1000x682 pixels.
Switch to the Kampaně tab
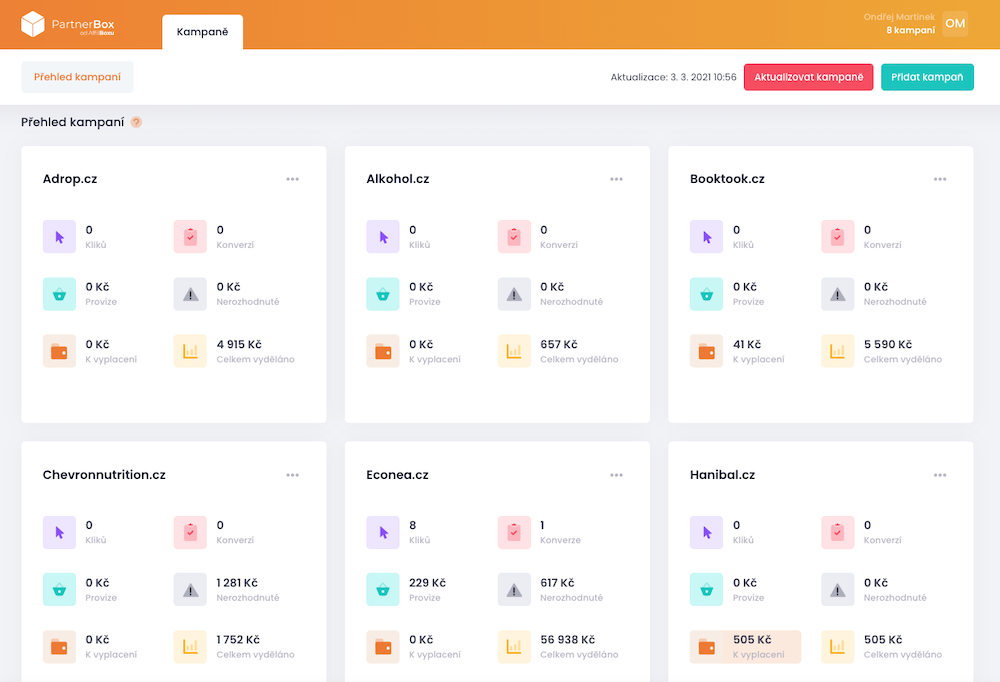pos(202,32)
